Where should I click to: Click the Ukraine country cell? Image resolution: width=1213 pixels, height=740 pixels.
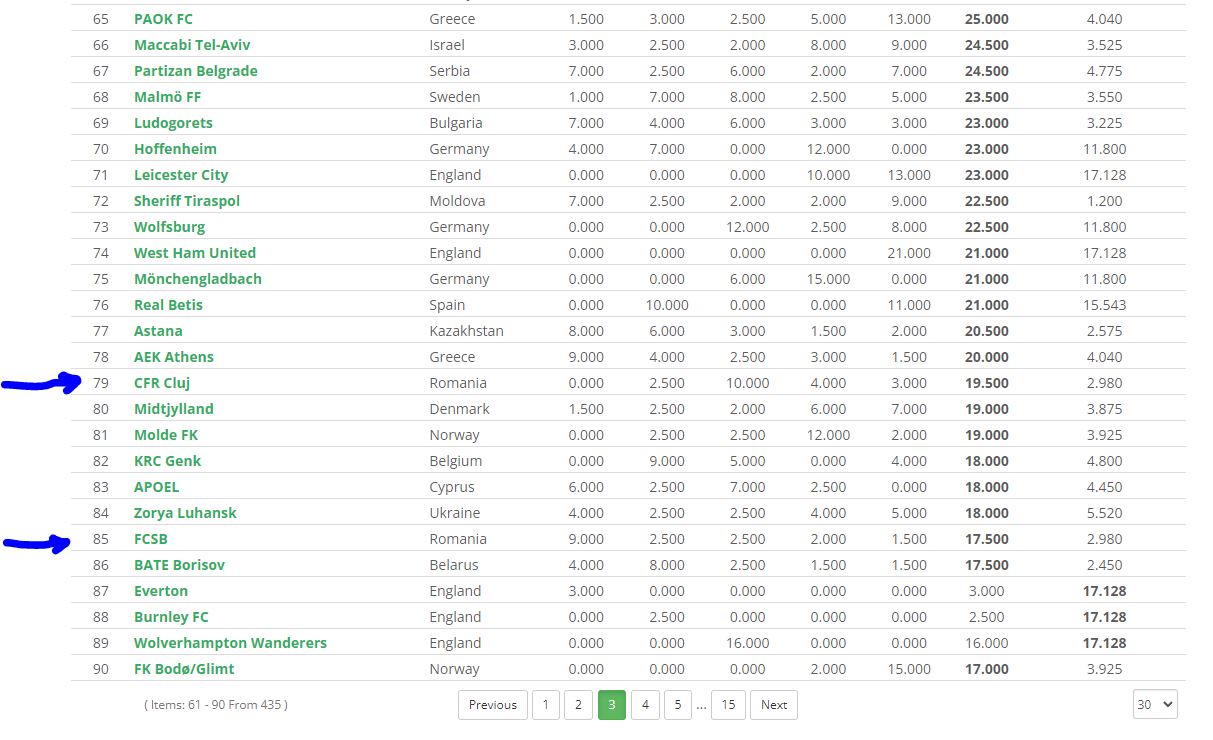pos(455,513)
